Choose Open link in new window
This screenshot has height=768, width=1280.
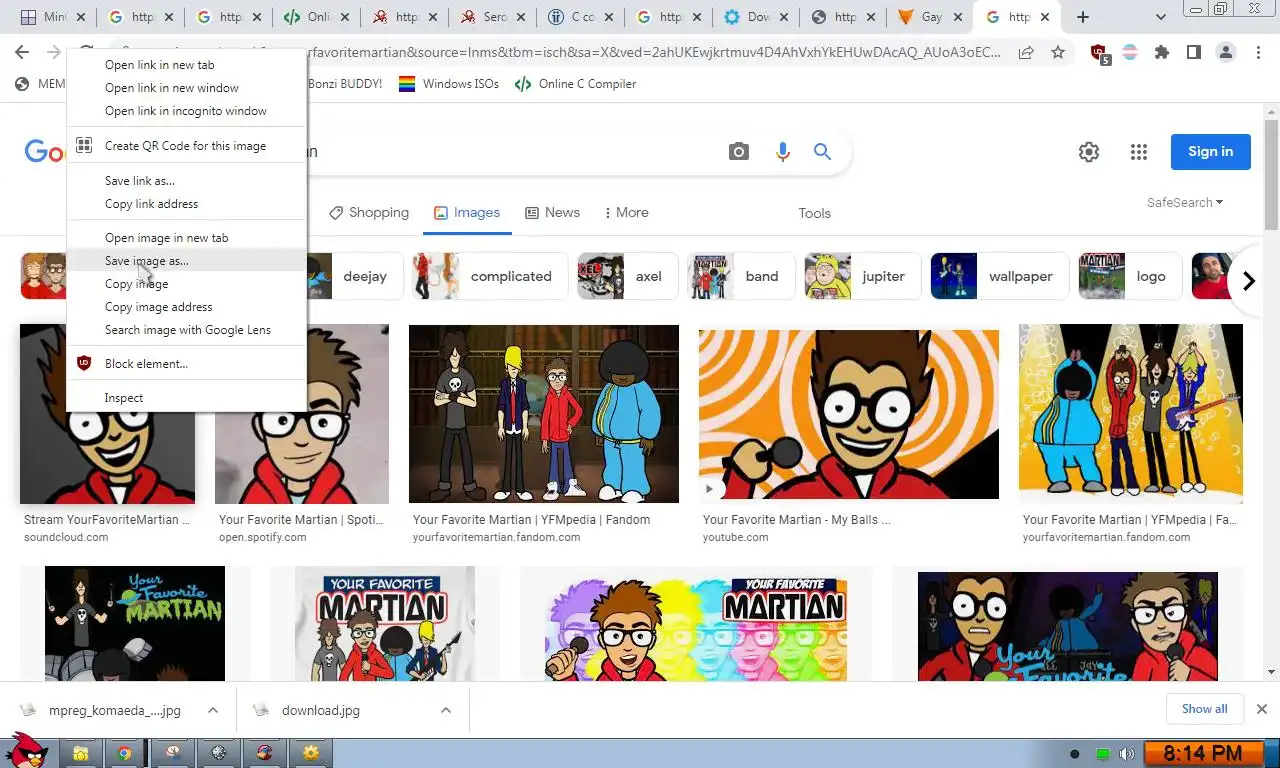pyautogui.click(x=186, y=88)
